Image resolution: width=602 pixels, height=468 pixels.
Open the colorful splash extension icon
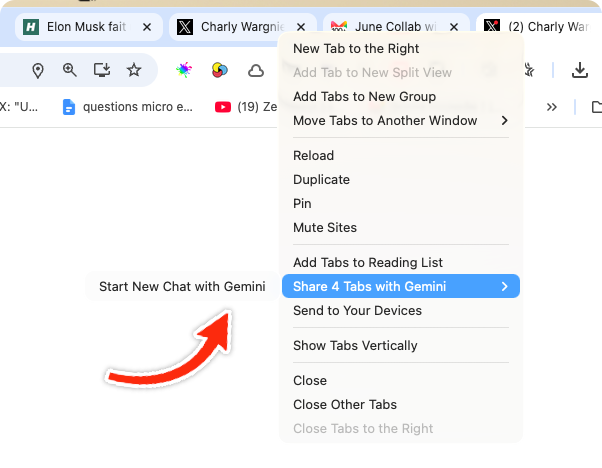pos(184,70)
